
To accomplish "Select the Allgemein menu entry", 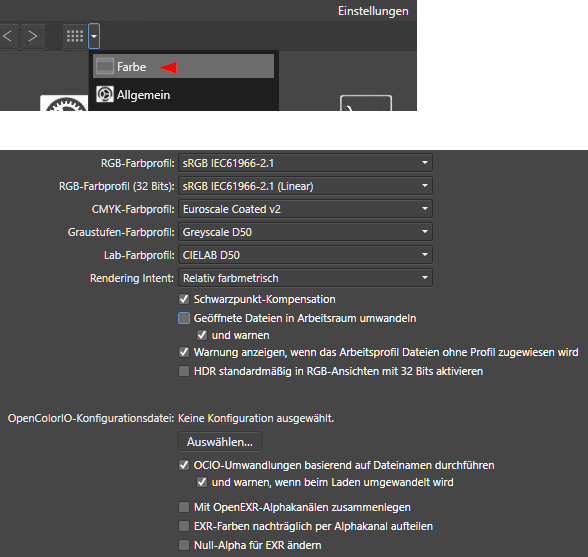I will (183, 95).
